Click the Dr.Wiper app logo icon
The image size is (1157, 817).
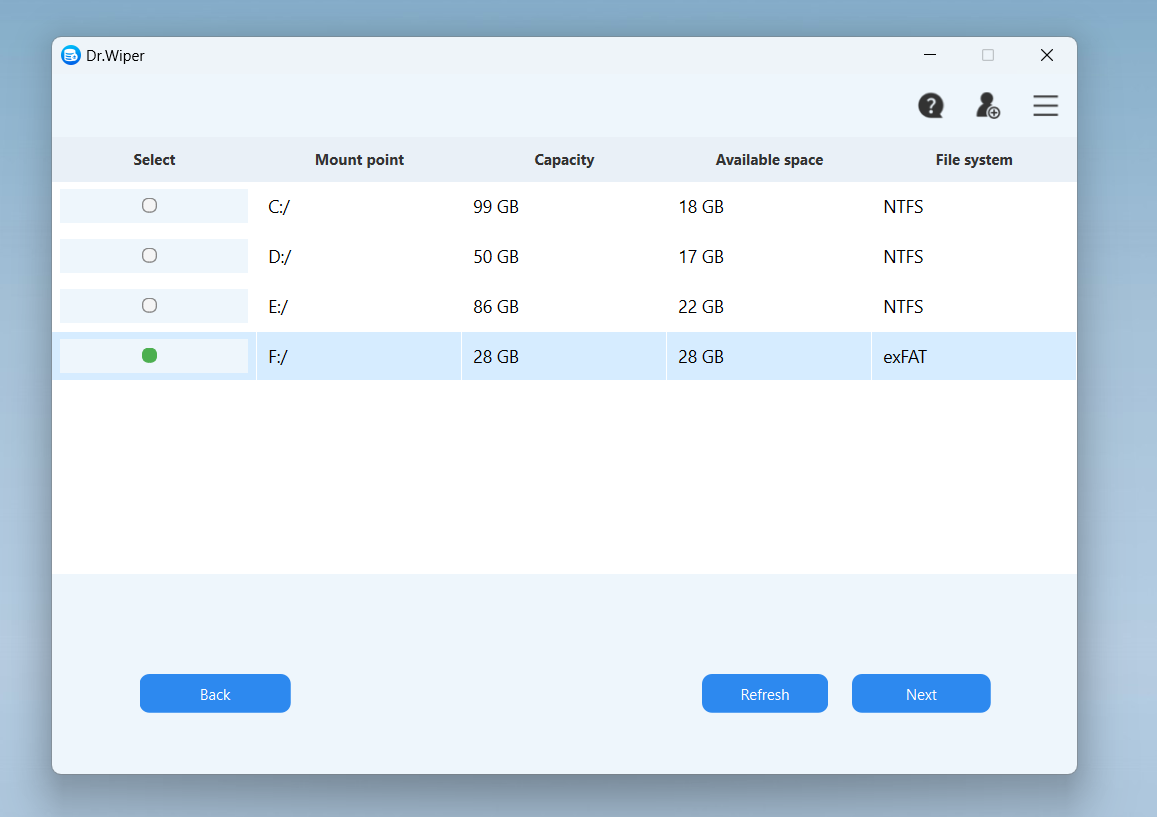tap(71, 56)
